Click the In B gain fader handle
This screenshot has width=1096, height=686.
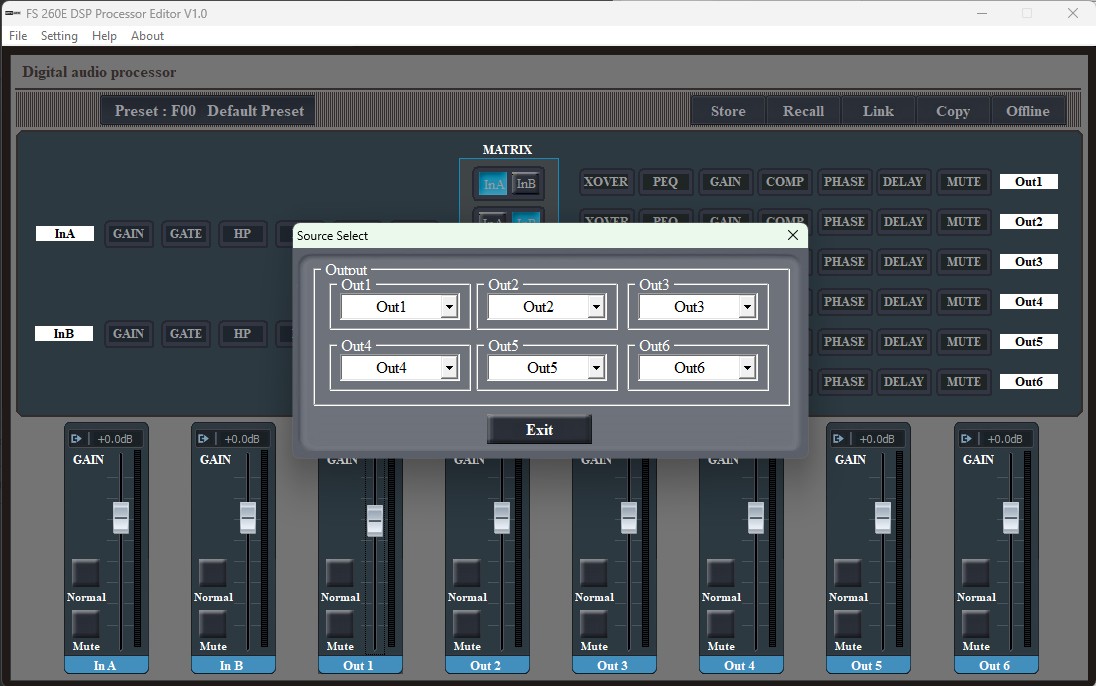(247, 517)
